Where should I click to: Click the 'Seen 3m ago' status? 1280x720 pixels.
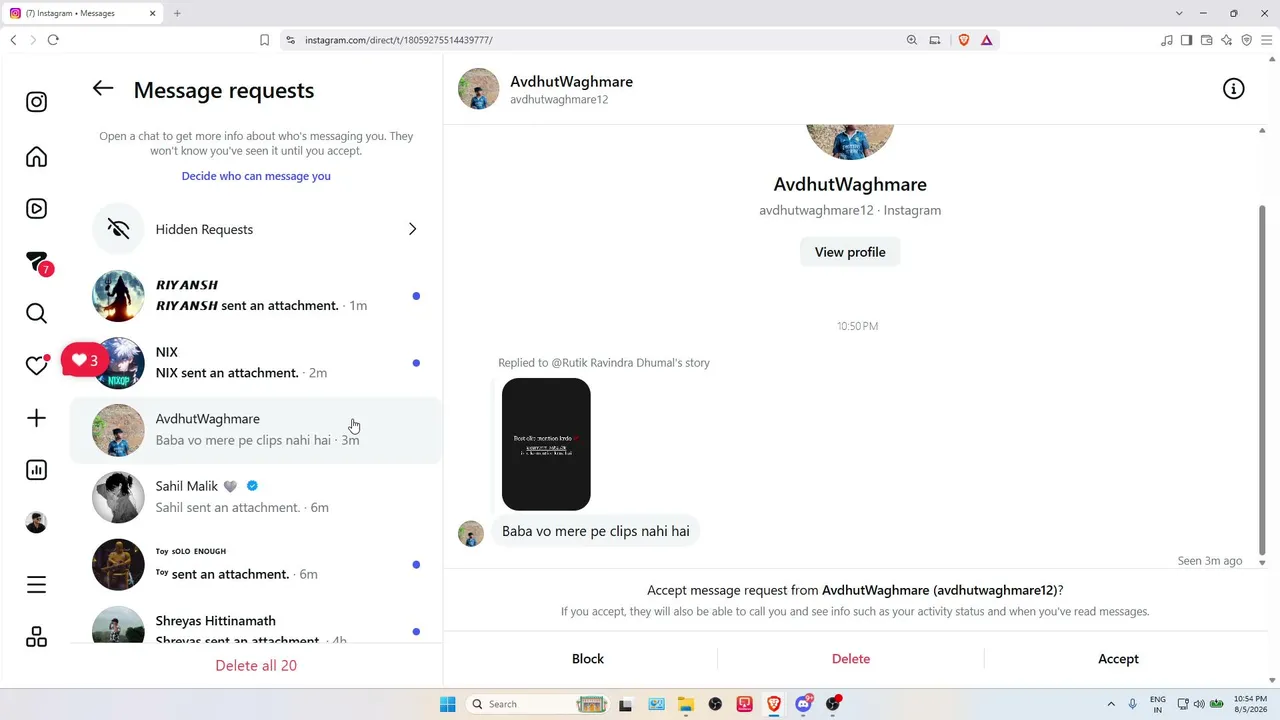click(x=1210, y=561)
